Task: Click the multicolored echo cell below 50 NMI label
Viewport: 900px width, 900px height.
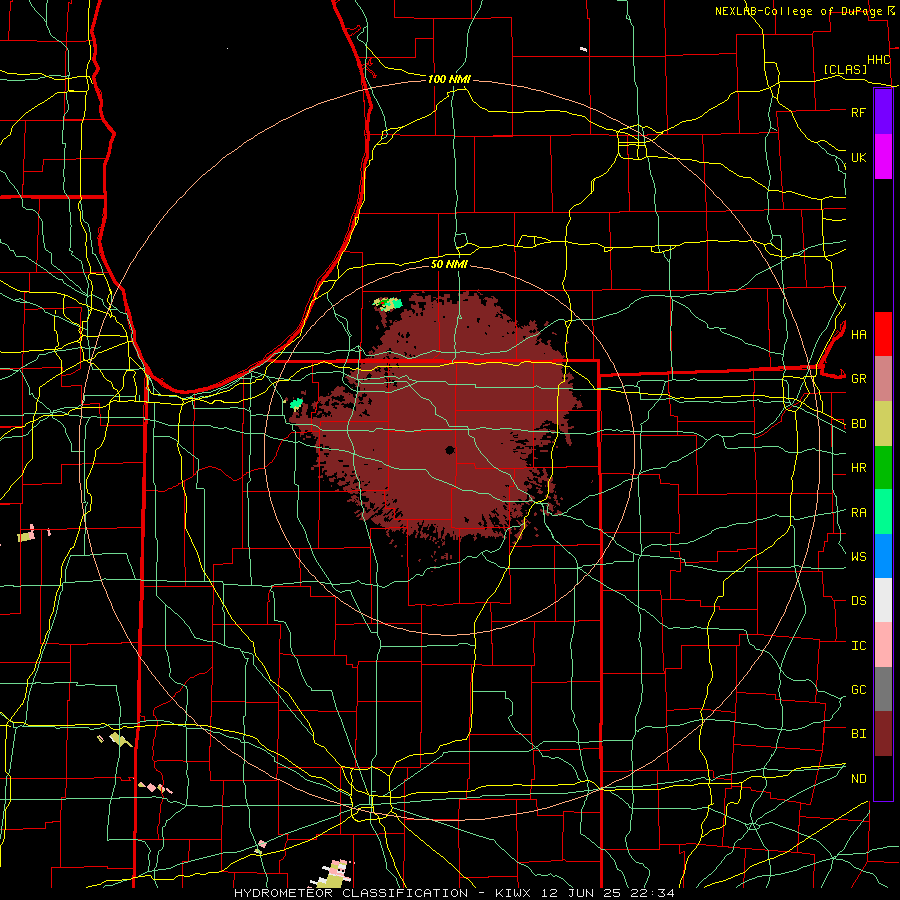Action: point(387,304)
